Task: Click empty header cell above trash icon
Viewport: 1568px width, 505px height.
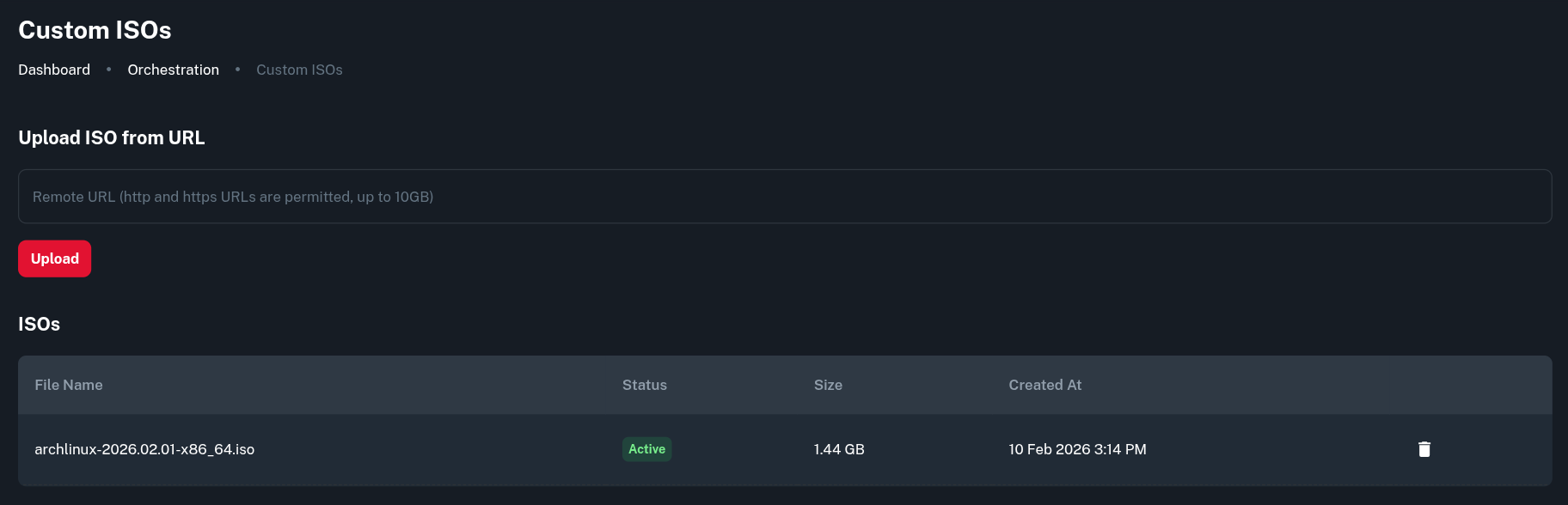Action: tap(1424, 385)
